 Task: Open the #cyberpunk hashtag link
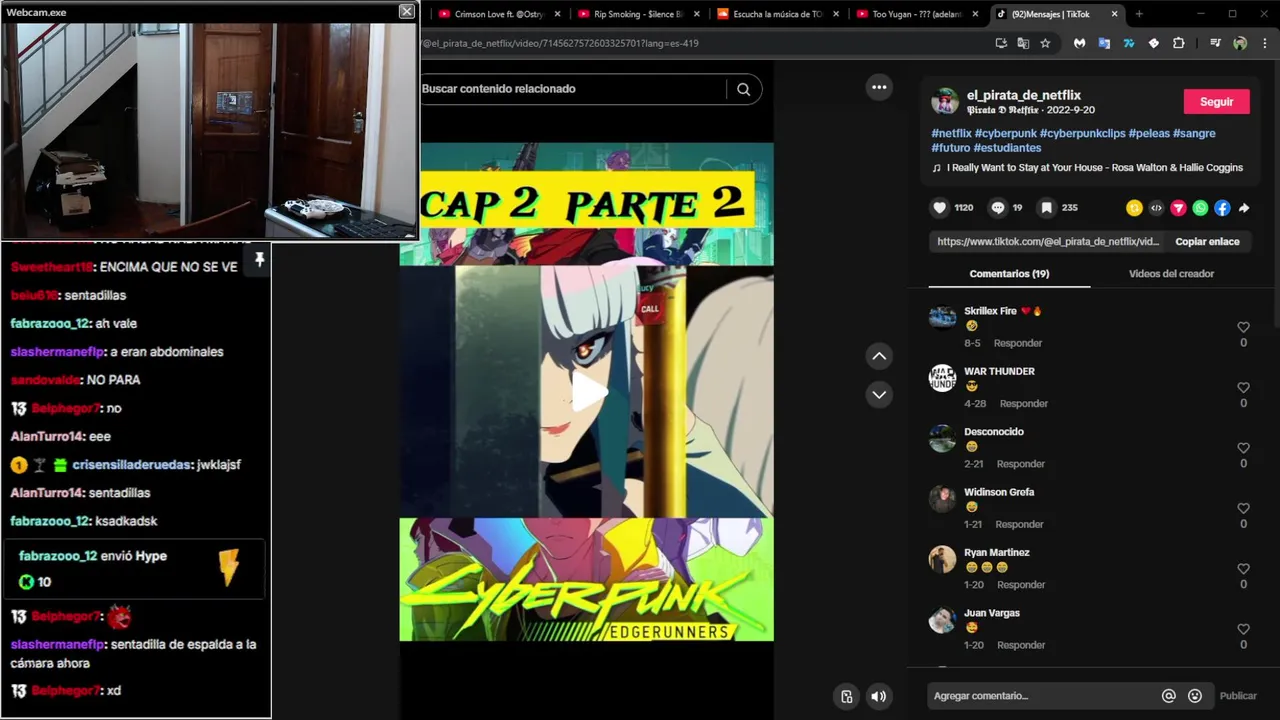click(x=1005, y=134)
